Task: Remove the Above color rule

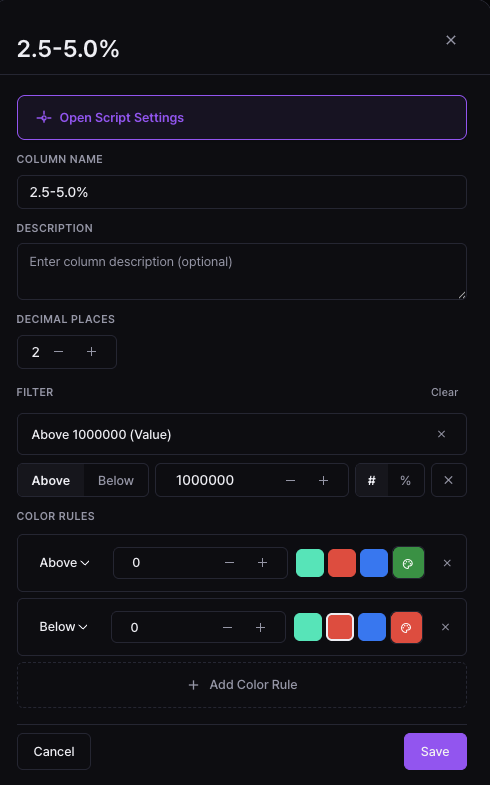Action: point(447,563)
